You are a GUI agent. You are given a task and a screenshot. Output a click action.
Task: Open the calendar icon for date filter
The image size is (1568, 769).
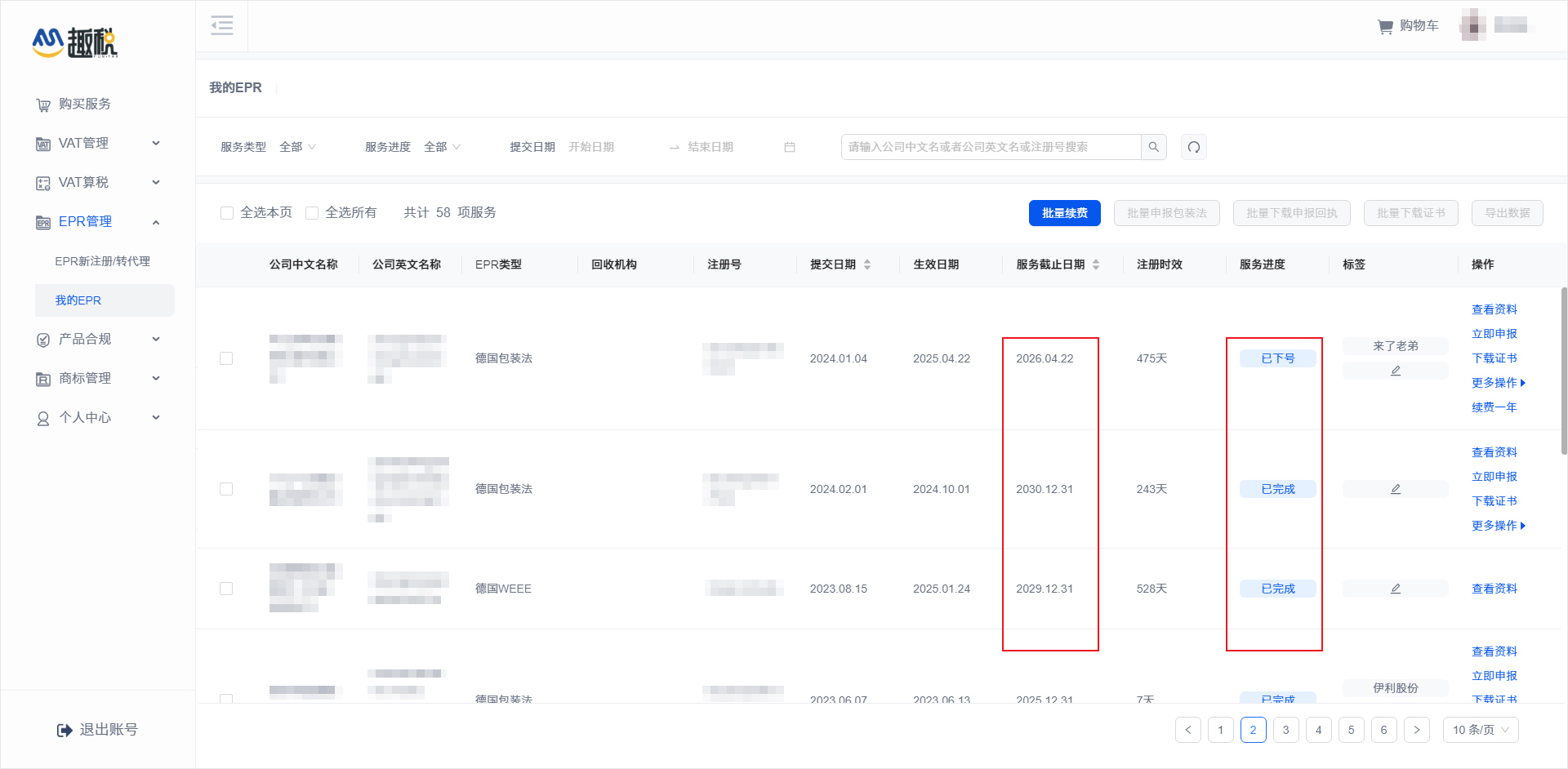click(789, 147)
